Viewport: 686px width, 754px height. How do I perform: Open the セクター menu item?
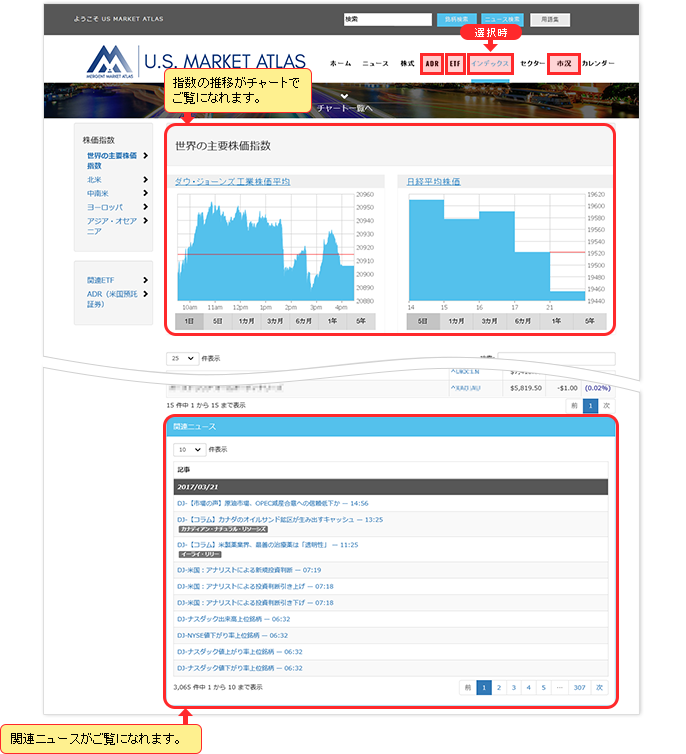532,63
